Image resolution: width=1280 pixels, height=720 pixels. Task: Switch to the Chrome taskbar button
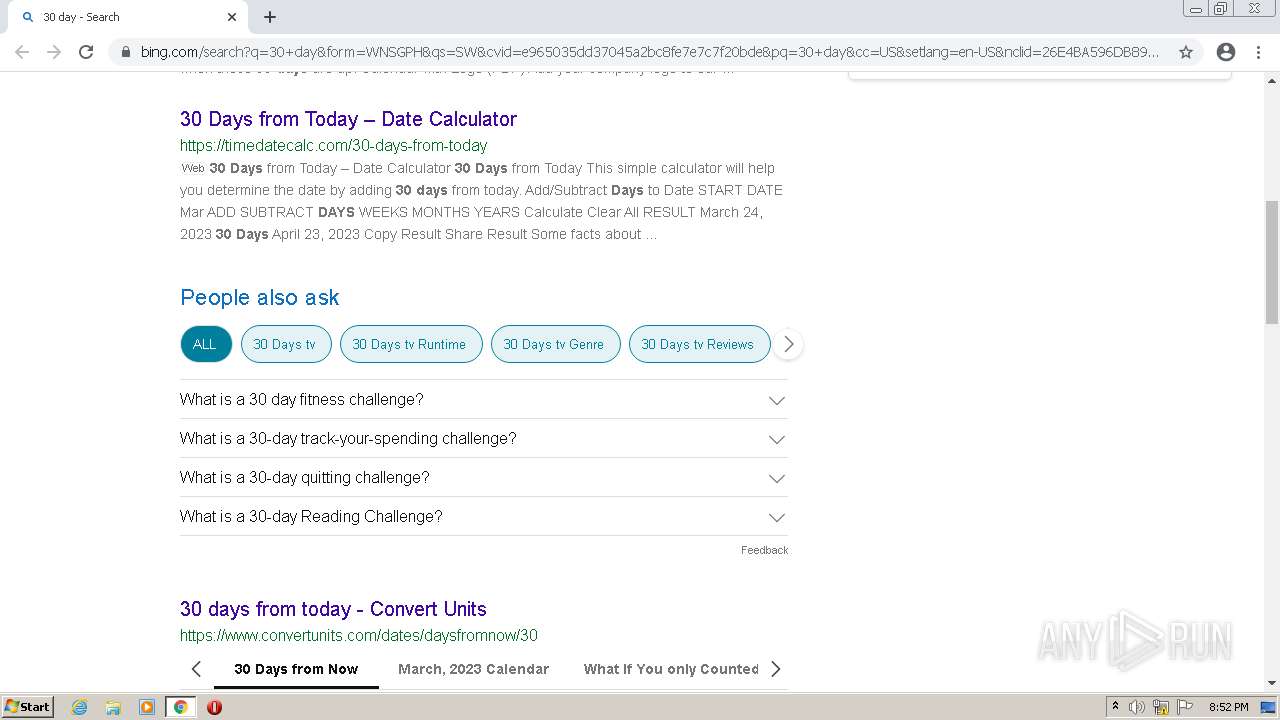tap(180, 707)
